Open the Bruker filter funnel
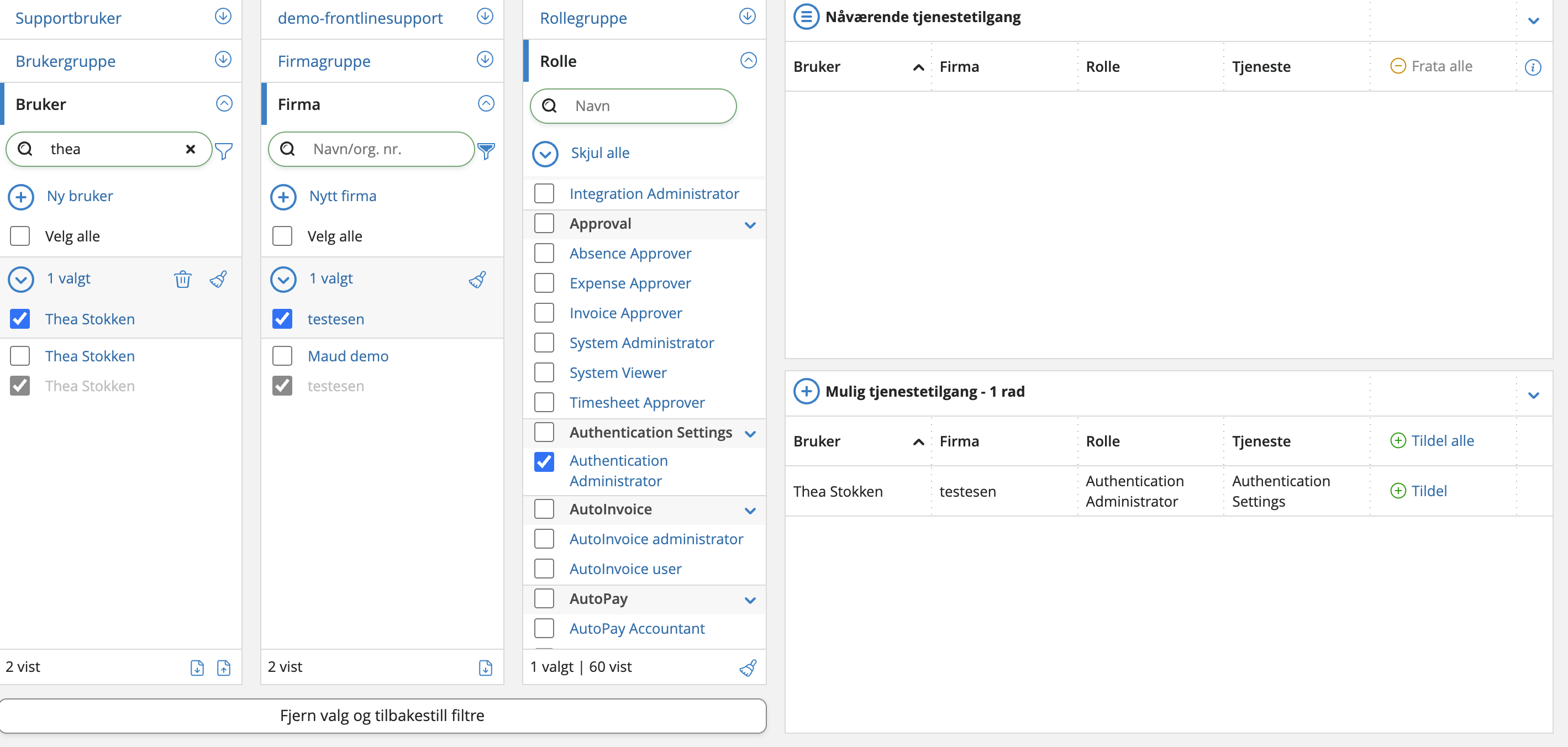Screen dimensions: 1568x747 pos(224,150)
